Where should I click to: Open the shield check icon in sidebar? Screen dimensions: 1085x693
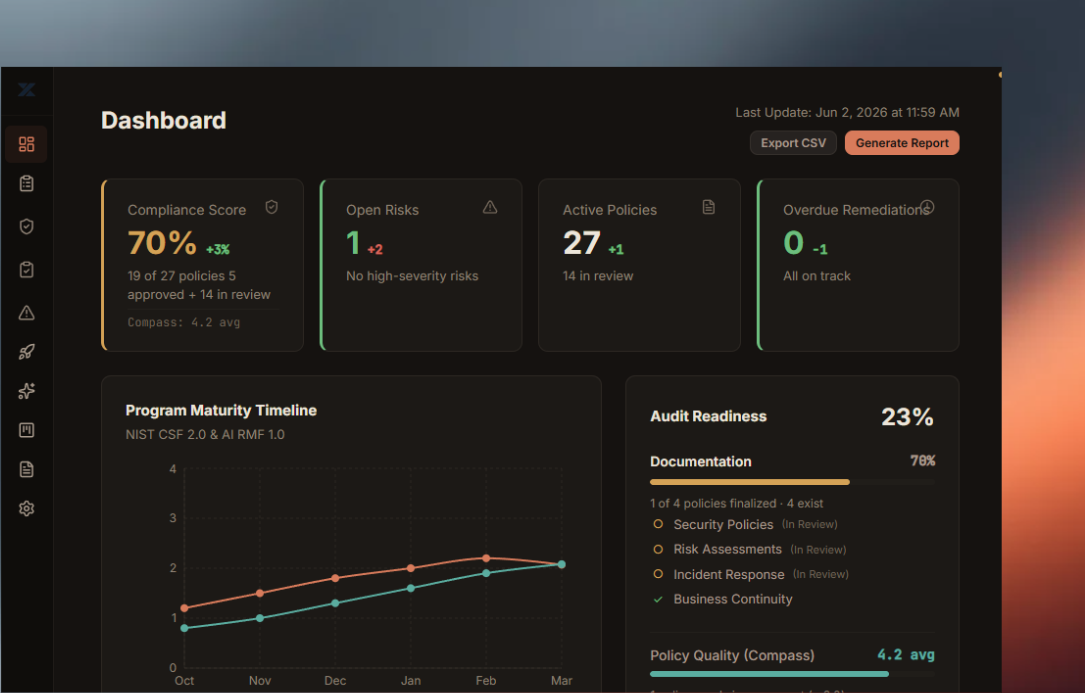coord(26,226)
